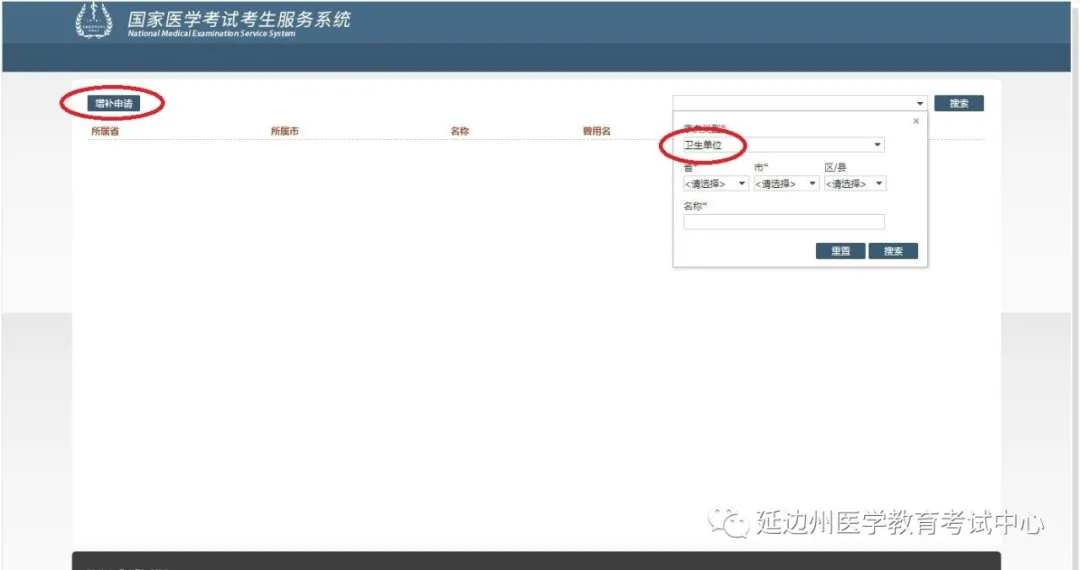Click the 所属省 column header
Viewport: 1080px width, 570px height.
point(105,131)
